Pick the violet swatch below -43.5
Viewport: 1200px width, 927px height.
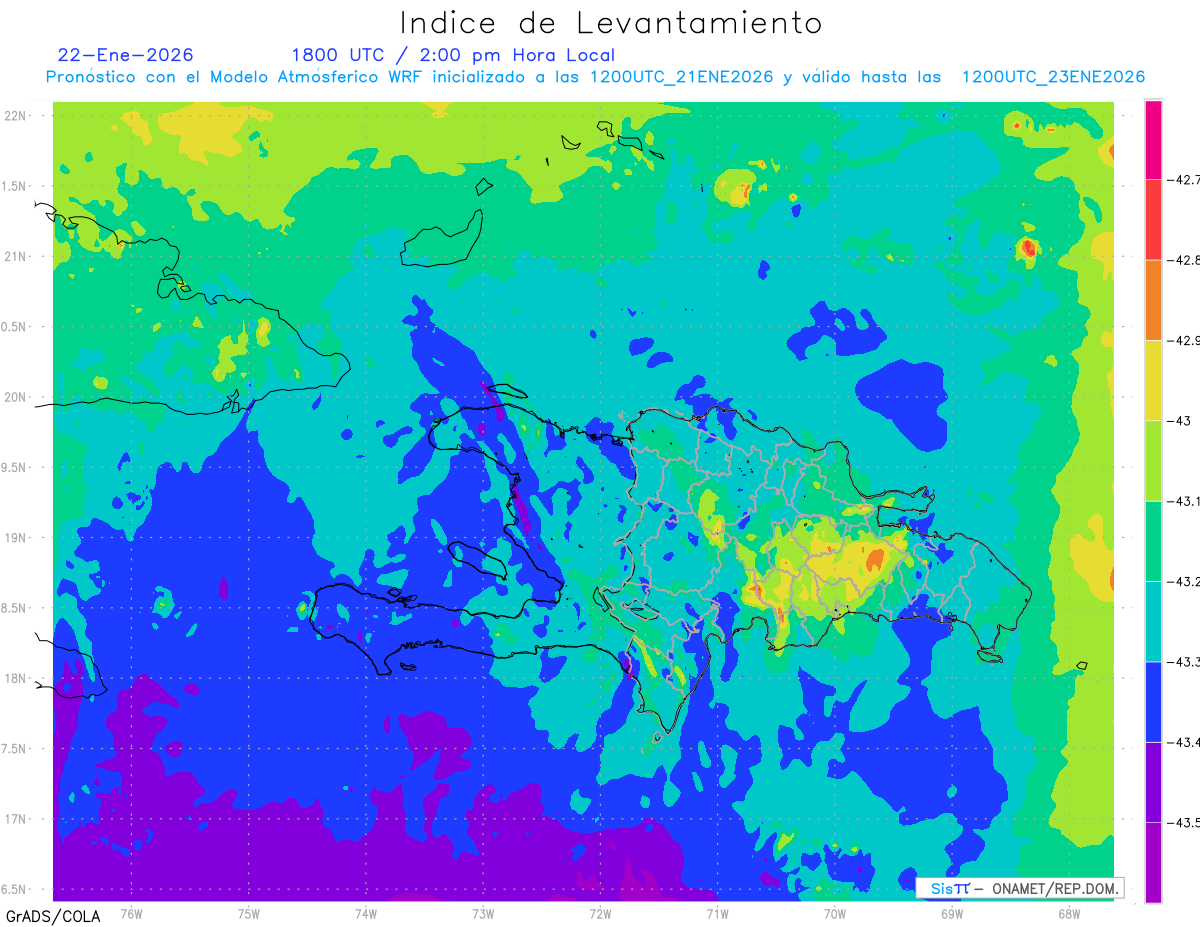point(1153,862)
